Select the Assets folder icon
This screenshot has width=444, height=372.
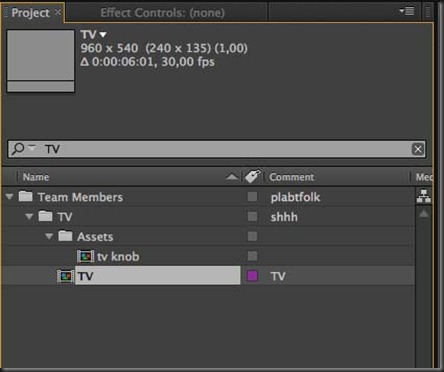(x=65, y=235)
